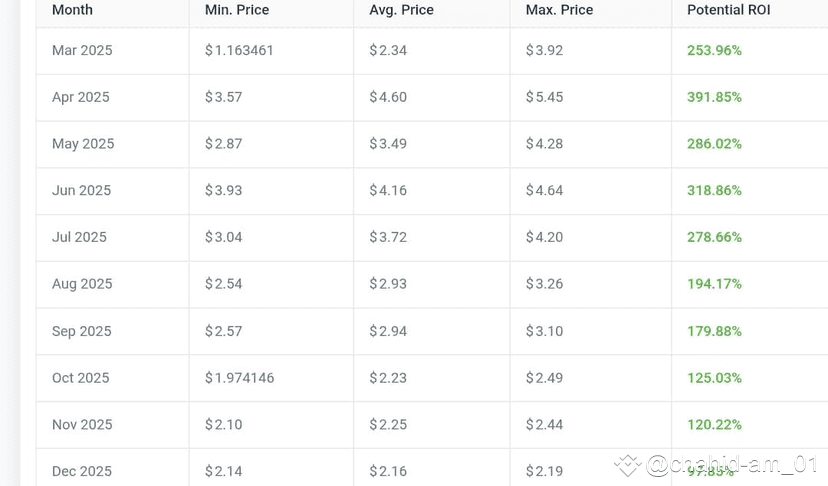Select the $1.163461 minimum price cell
Viewport: 828px width, 486px height.
tap(239, 50)
